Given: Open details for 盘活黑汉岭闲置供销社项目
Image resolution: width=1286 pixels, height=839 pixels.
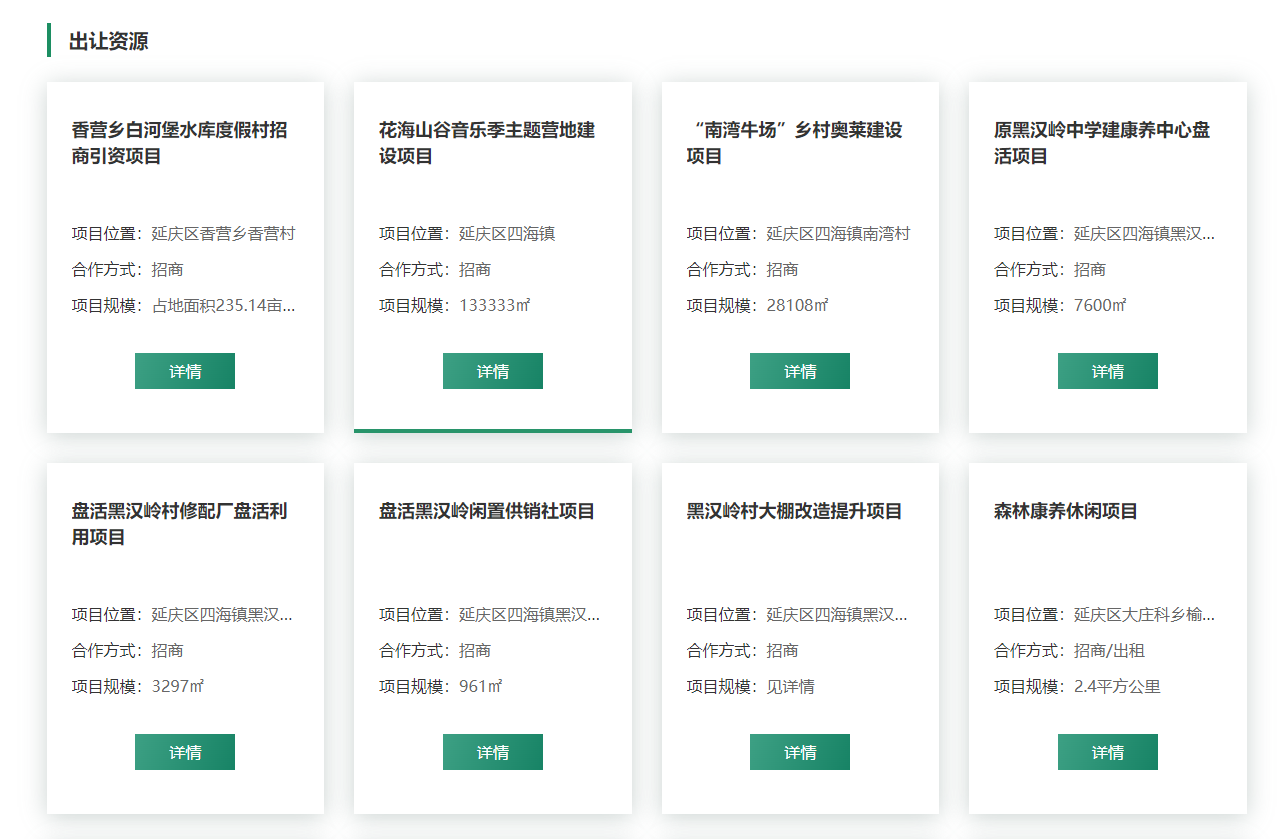Looking at the screenshot, I should click(x=492, y=752).
